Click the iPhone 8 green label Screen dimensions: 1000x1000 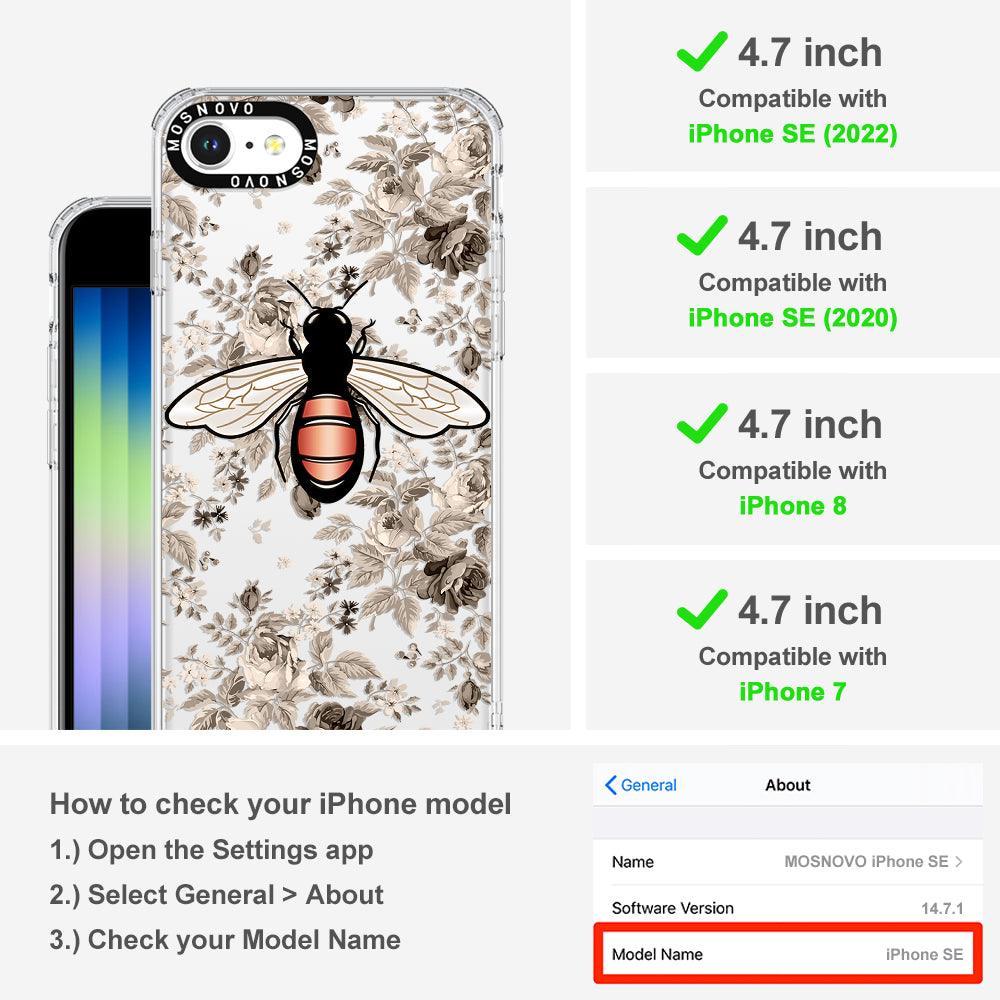793,506
